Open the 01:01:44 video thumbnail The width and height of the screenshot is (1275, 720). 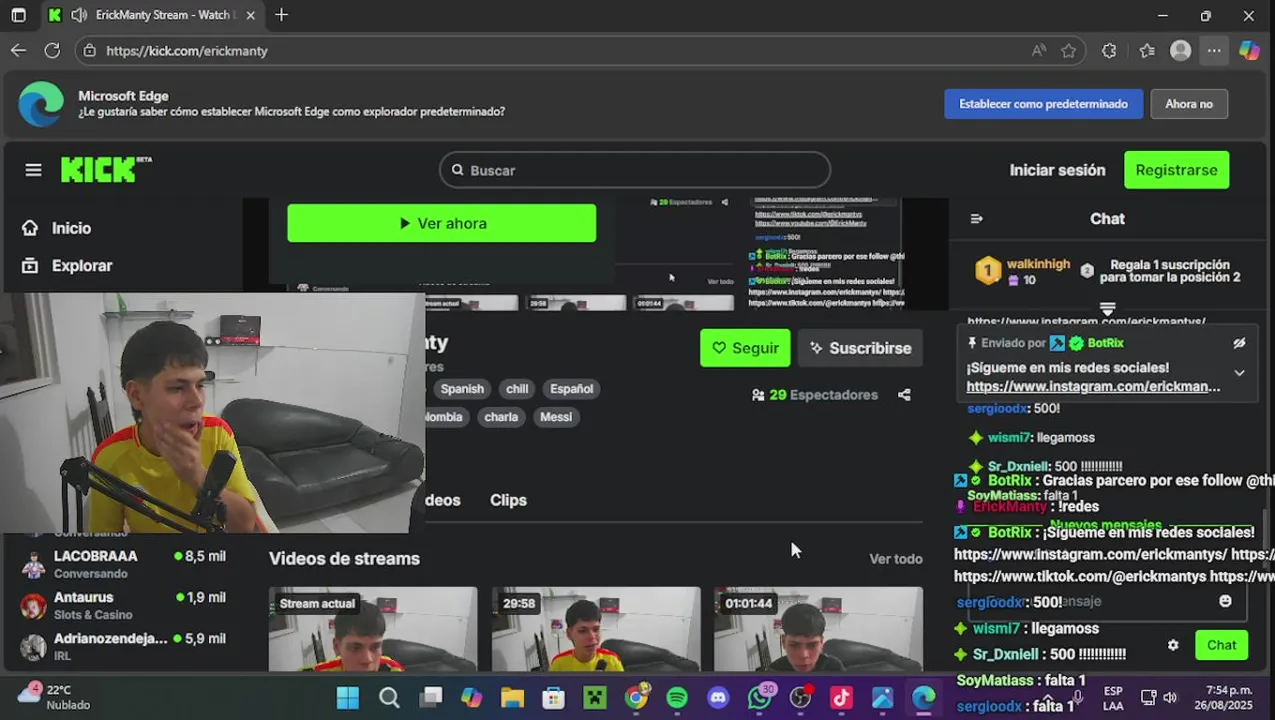click(x=819, y=629)
